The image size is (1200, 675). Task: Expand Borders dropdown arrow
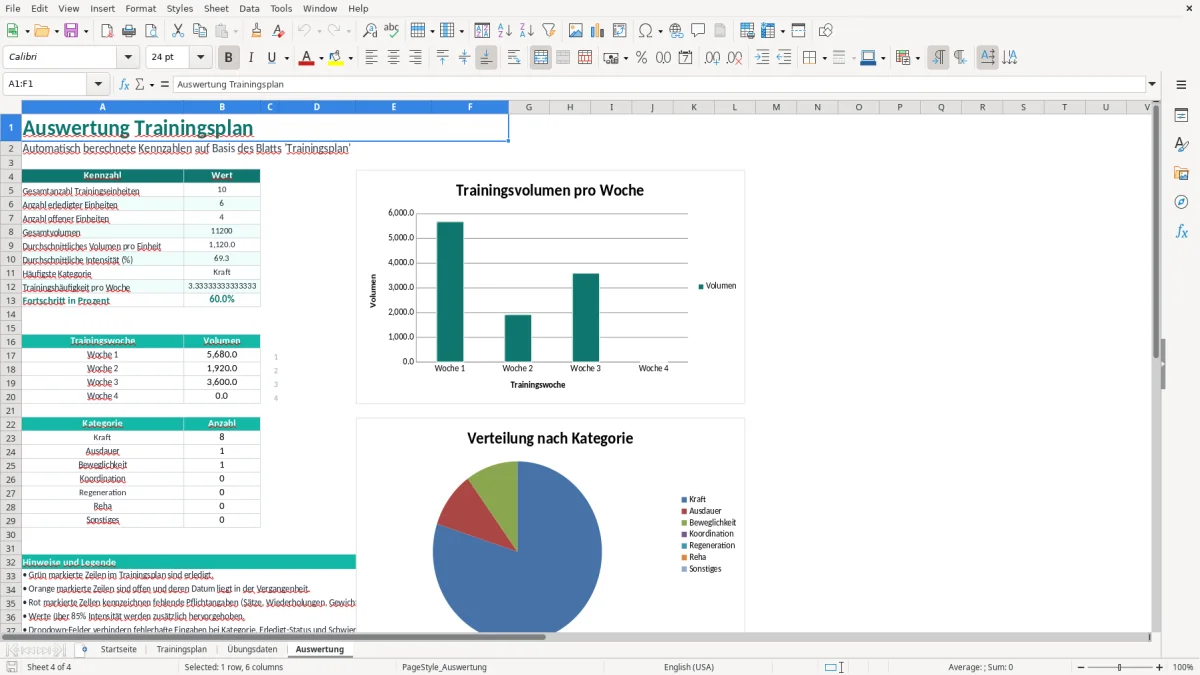coord(823,58)
